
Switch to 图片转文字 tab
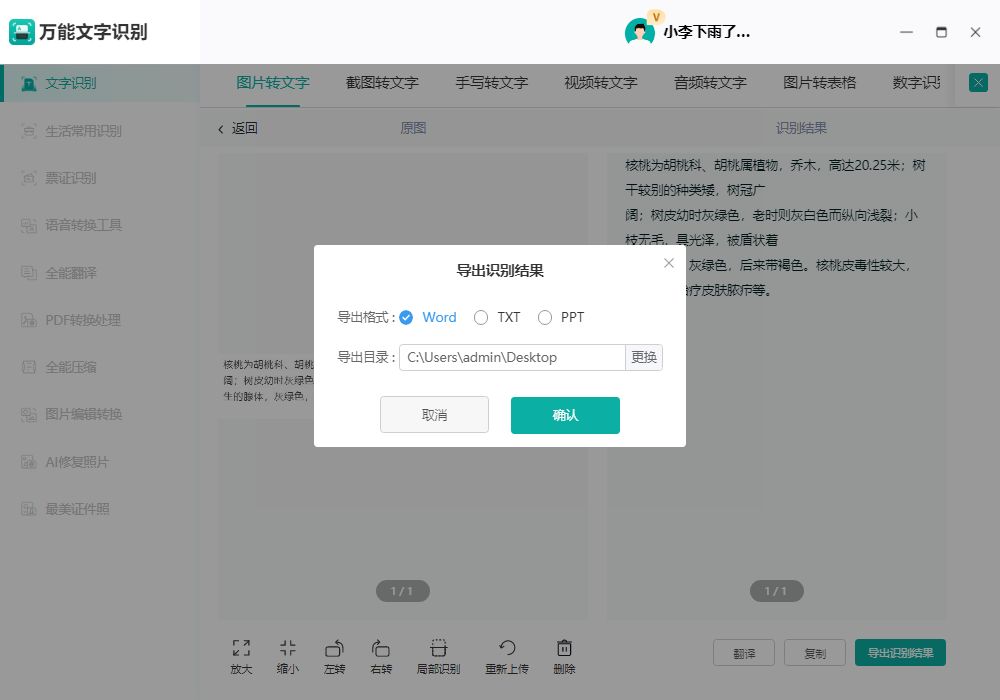coord(272,83)
